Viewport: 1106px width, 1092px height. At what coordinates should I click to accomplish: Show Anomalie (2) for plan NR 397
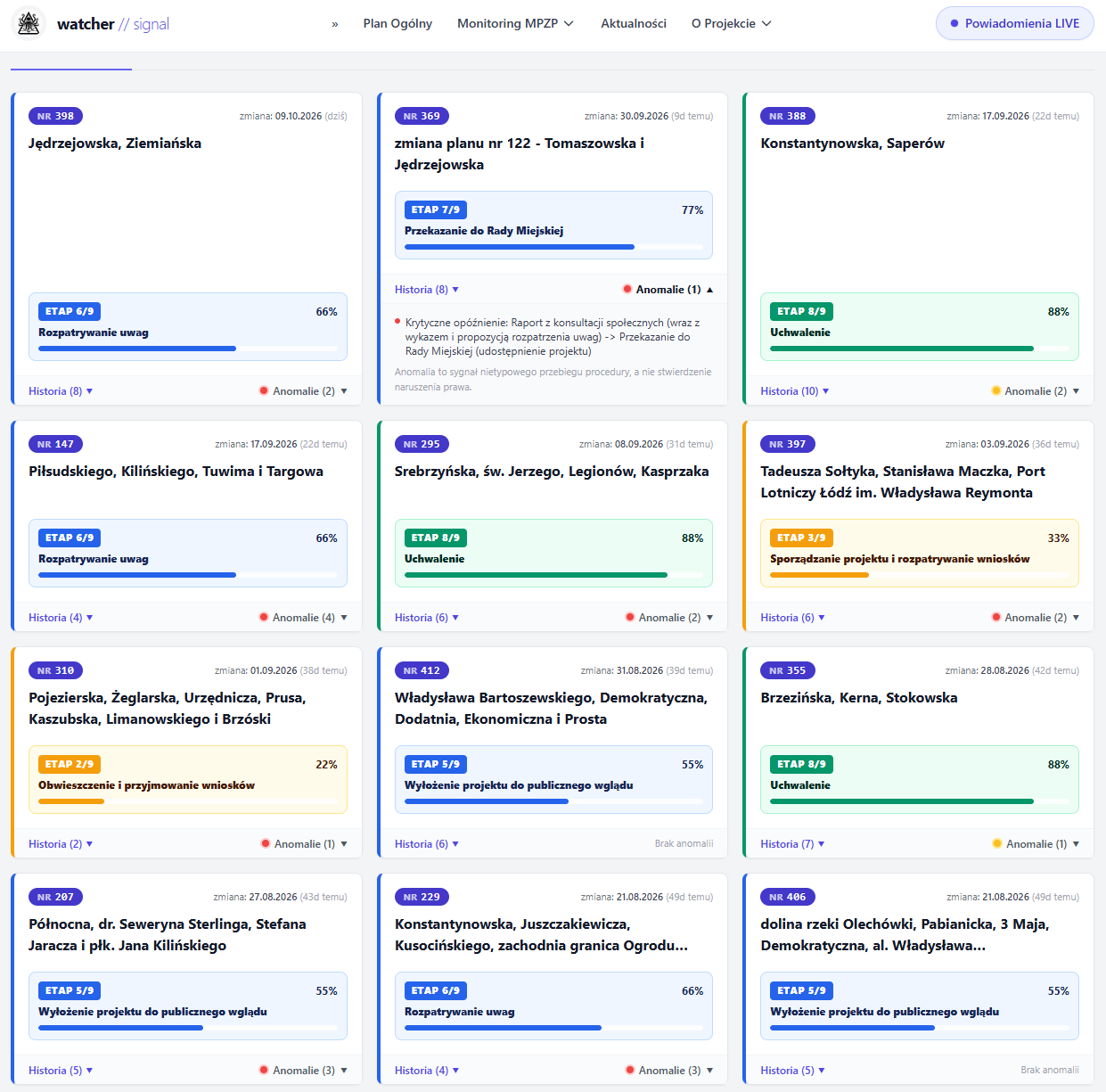click(1036, 618)
